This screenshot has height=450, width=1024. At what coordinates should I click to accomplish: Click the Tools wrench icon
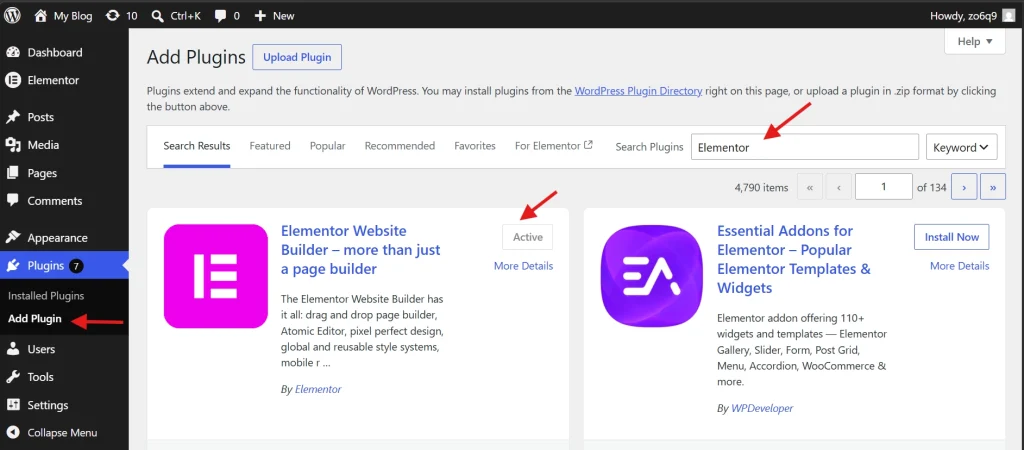(x=13, y=377)
